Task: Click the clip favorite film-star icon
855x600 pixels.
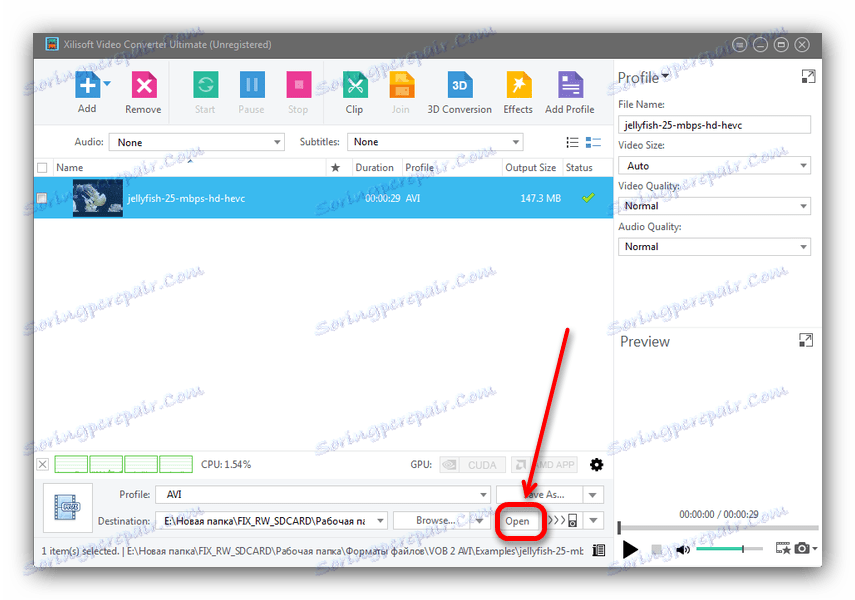Action: click(x=783, y=548)
